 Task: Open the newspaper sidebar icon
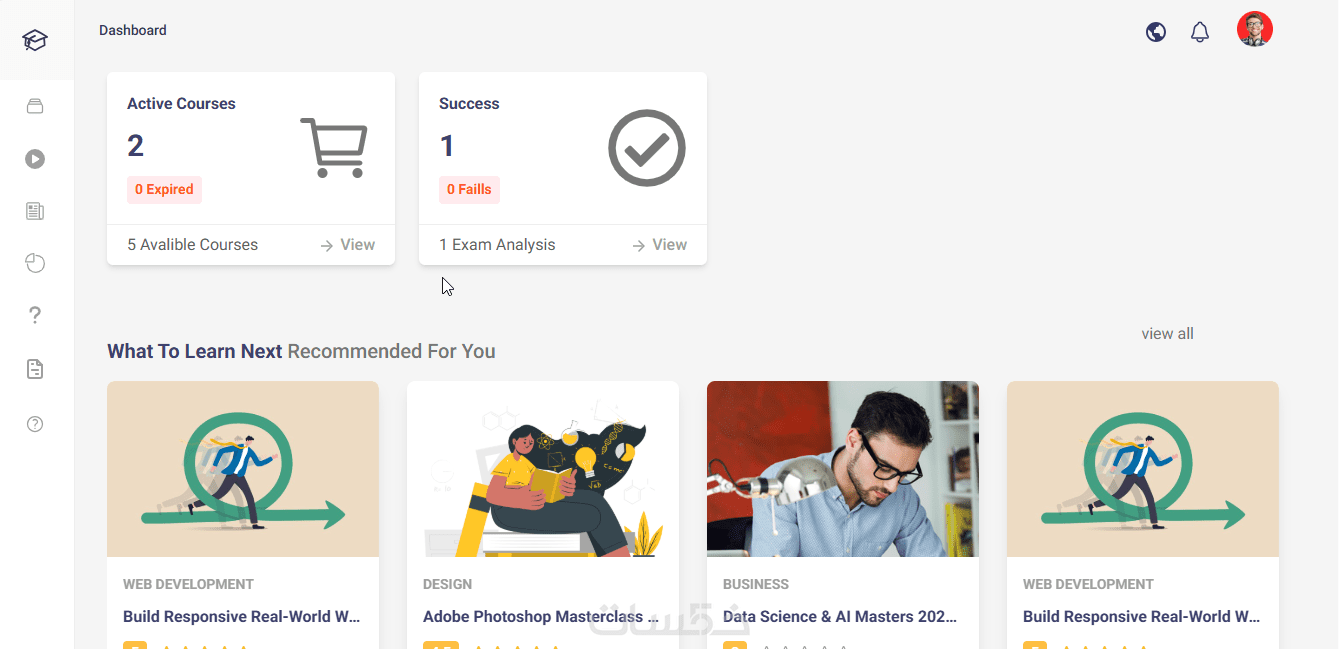pyautogui.click(x=35, y=211)
